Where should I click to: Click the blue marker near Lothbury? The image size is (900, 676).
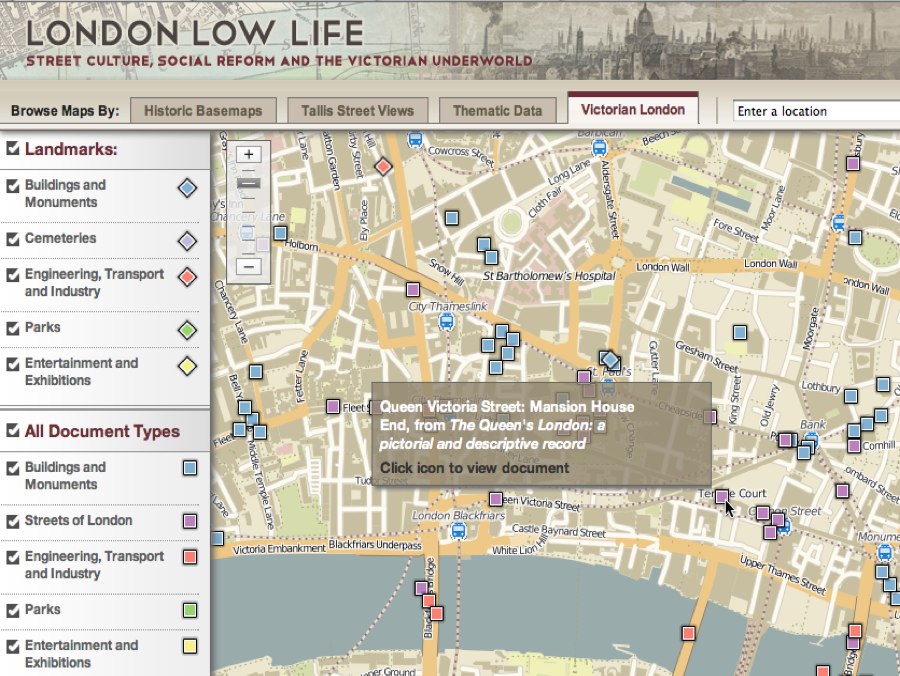pos(851,395)
